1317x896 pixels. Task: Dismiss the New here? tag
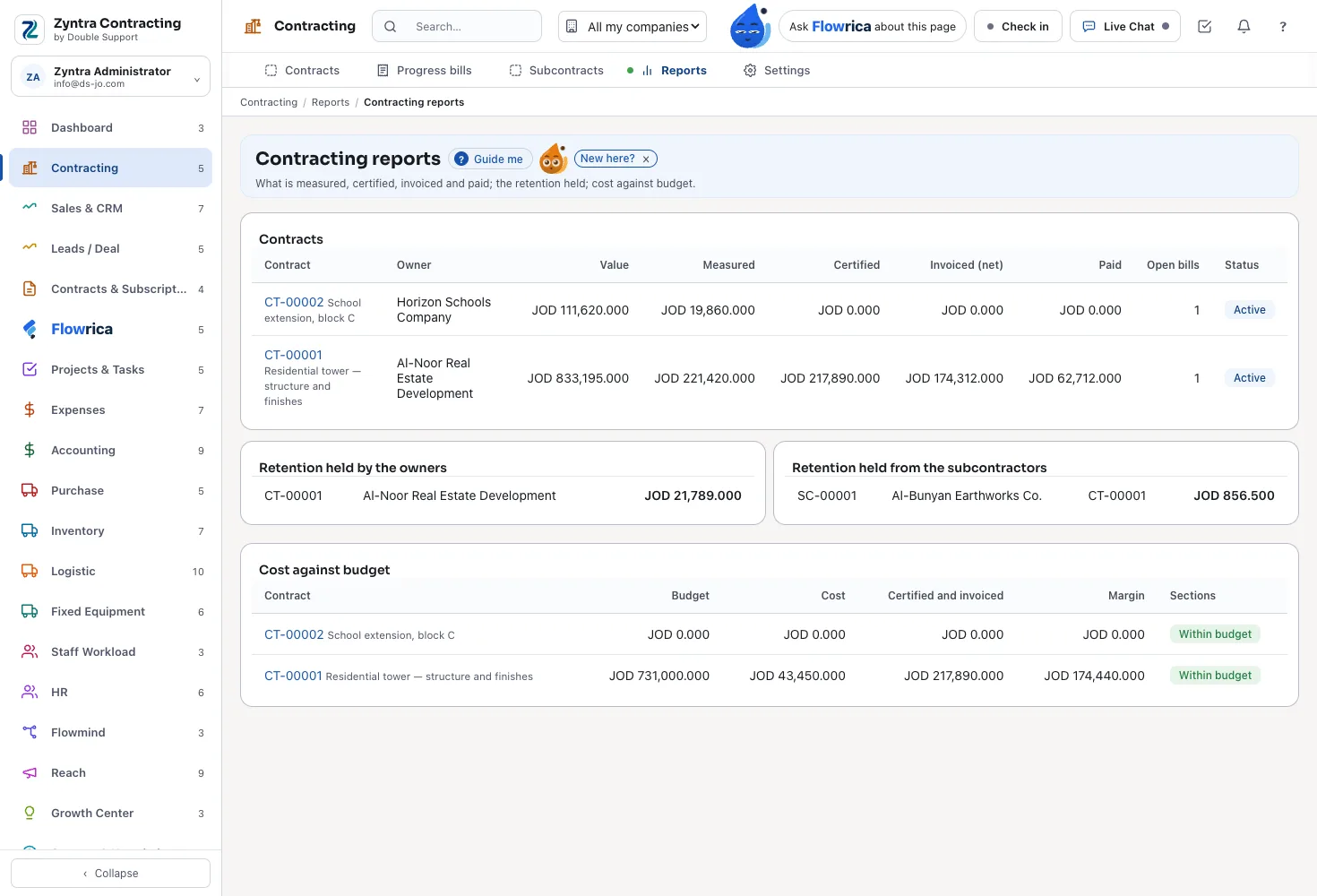click(x=646, y=159)
